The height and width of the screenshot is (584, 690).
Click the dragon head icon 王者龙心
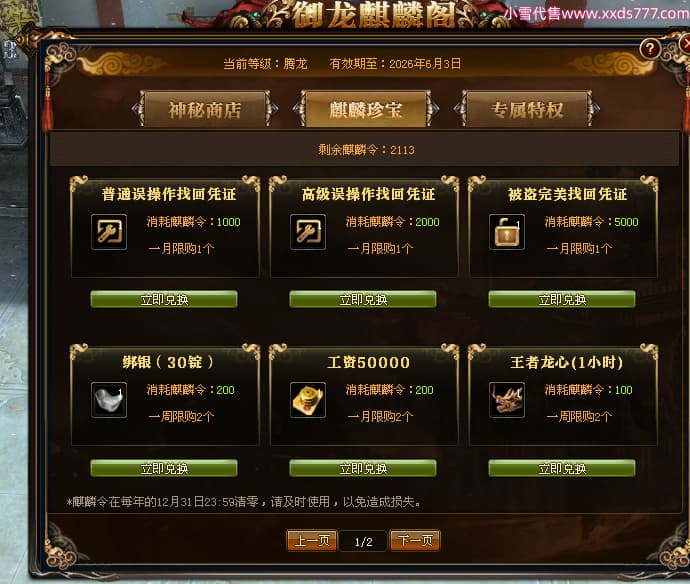pos(507,400)
